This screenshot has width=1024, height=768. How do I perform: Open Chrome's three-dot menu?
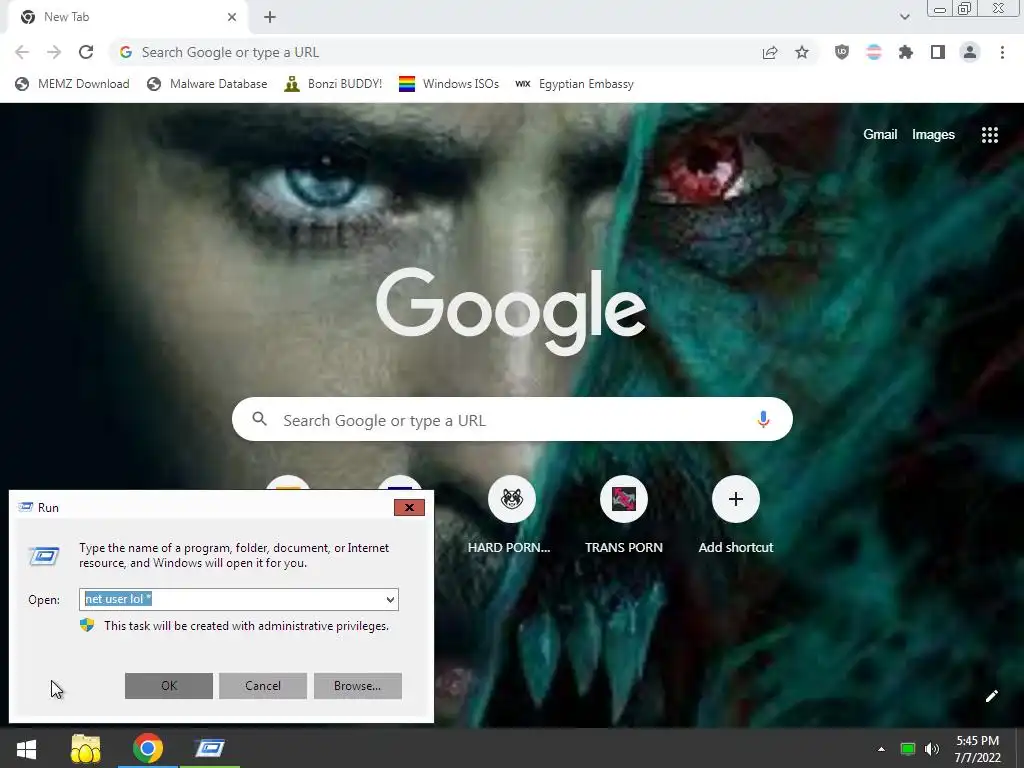1002,52
